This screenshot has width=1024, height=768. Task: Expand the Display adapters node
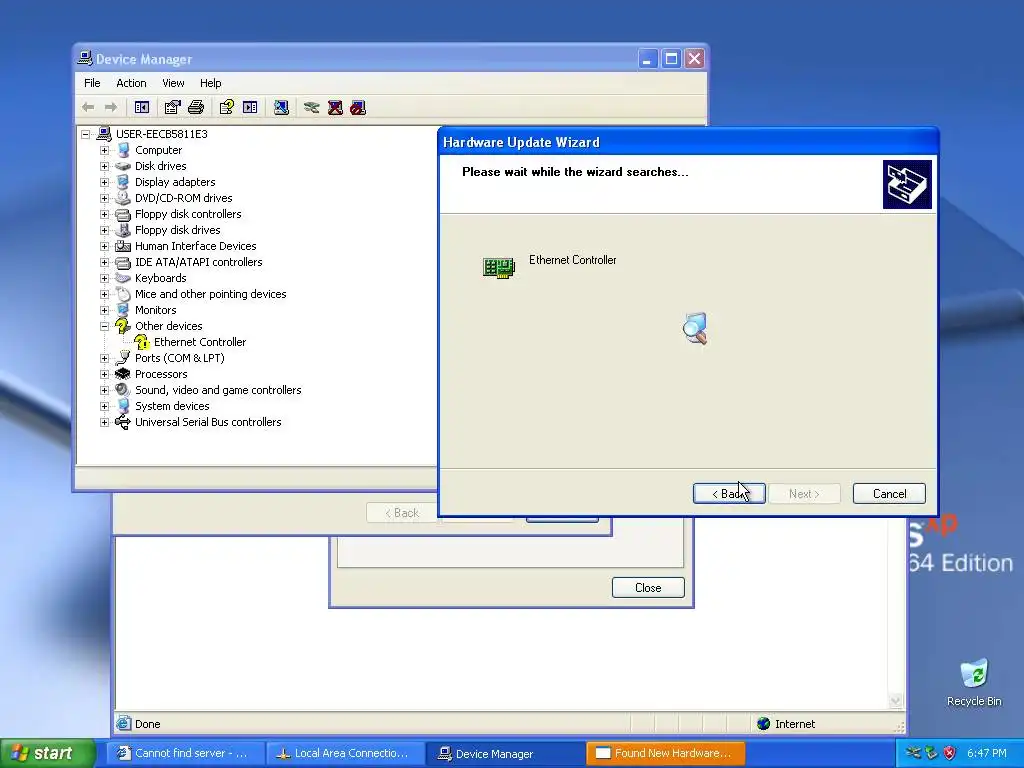[x=104, y=182]
